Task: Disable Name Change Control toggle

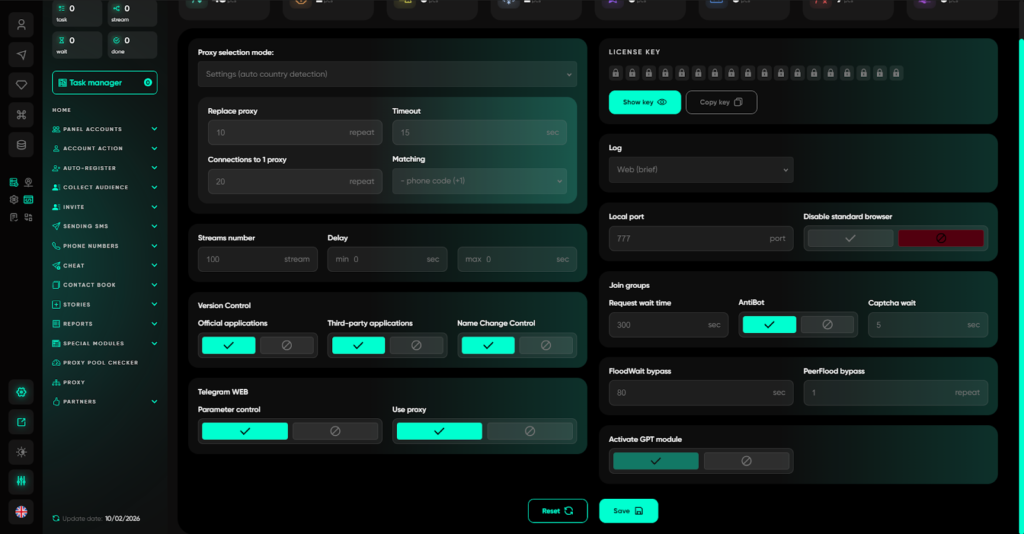Action: tap(545, 345)
